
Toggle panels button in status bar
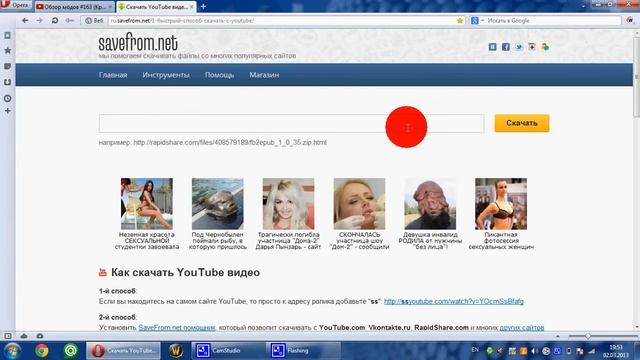[8, 336]
